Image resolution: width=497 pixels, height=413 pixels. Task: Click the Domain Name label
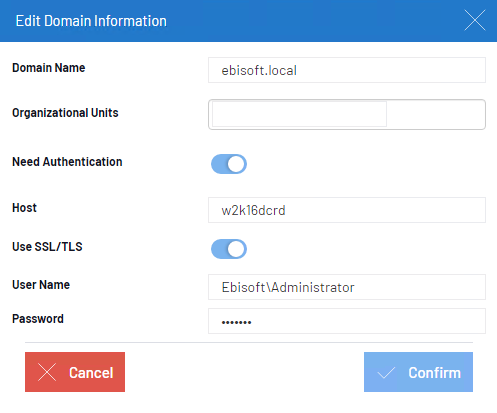(x=49, y=68)
